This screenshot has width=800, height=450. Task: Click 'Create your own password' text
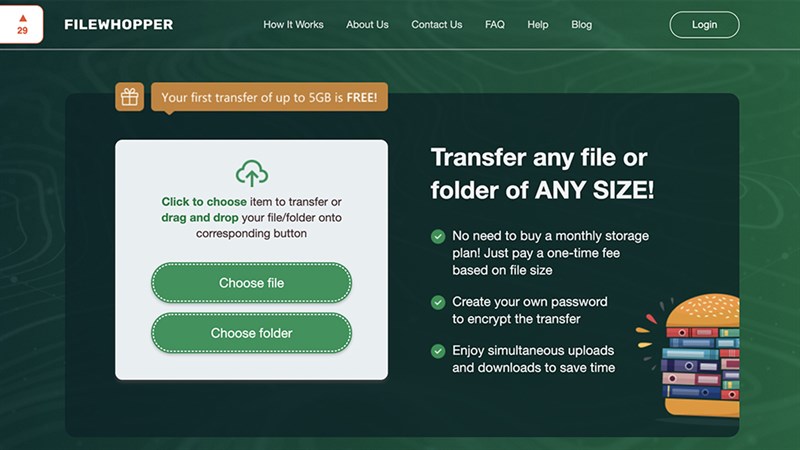tap(530, 302)
